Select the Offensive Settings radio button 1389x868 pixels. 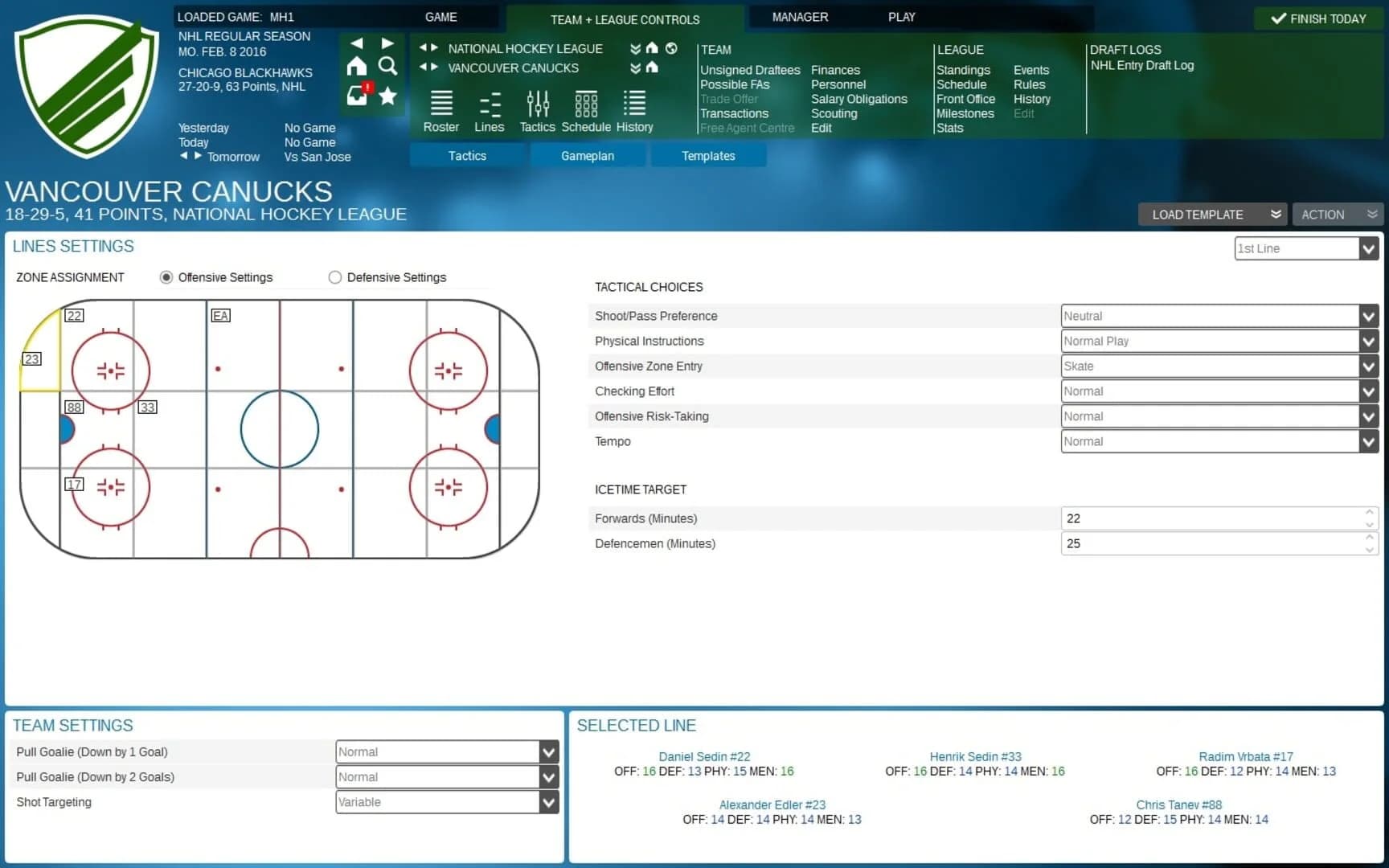click(x=166, y=277)
